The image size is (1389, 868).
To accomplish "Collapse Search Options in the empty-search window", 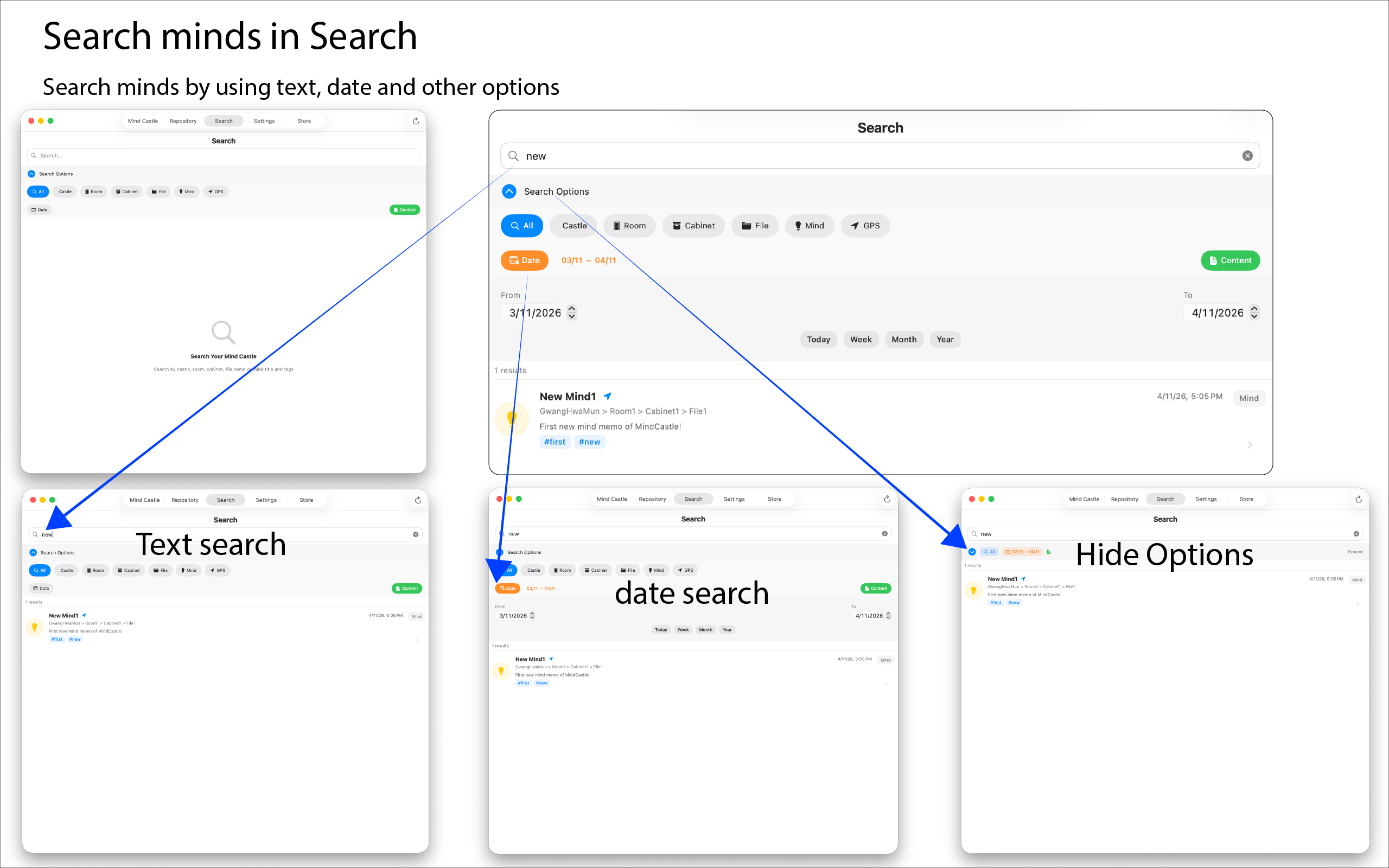I will point(31,174).
